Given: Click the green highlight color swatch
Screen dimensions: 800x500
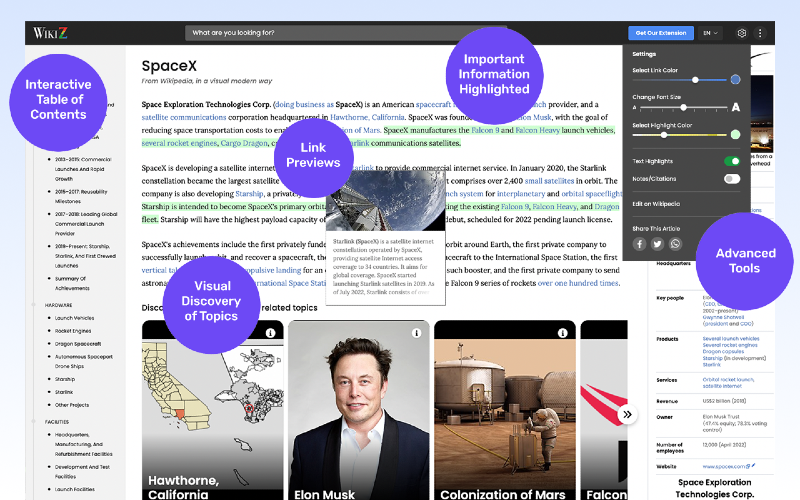Looking at the screenshot, I should 735,135.
